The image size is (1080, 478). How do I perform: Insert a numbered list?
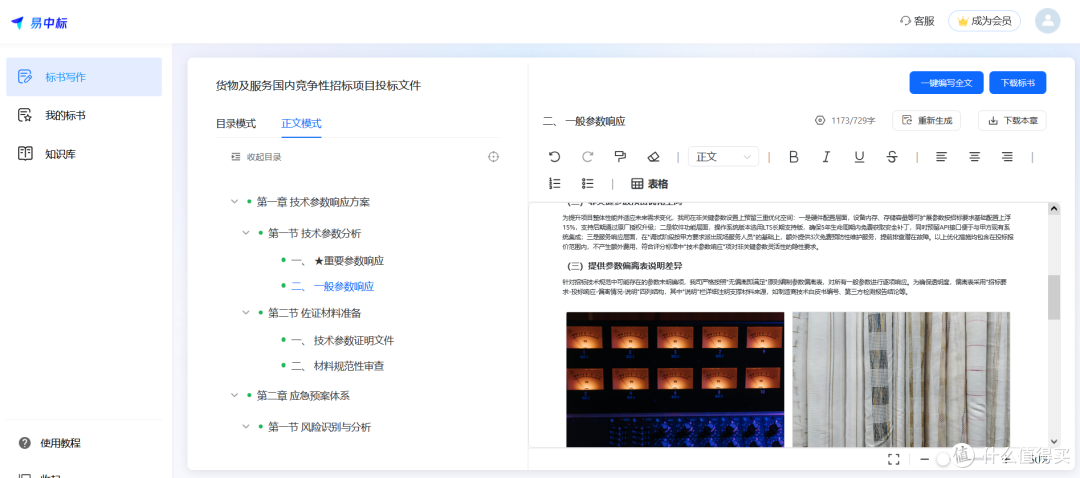pyautogui.click(x=554, y=183)
